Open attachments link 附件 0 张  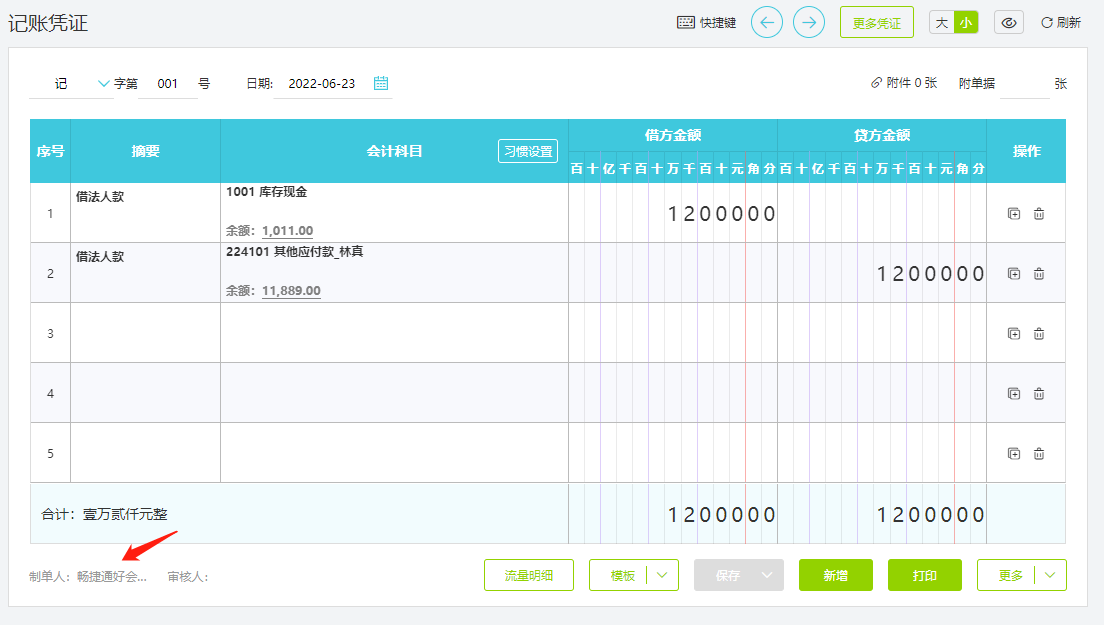904,83
